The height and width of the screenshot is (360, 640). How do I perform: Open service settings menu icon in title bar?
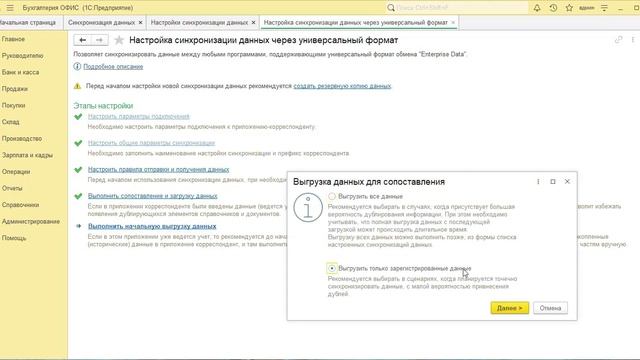(x=604, y=8)
